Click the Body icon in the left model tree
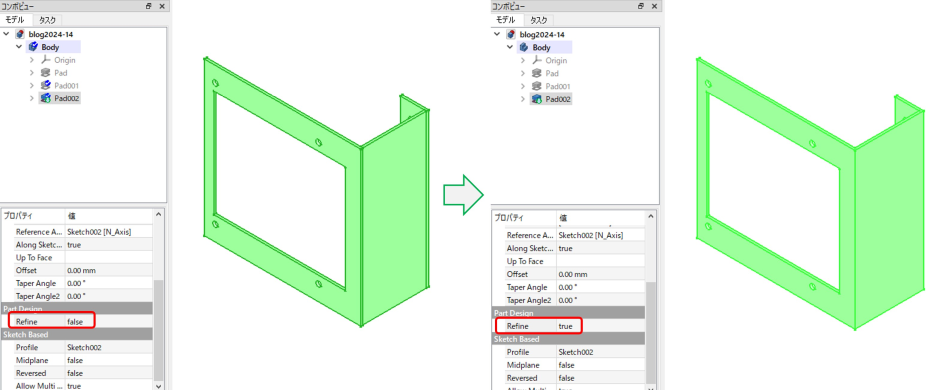This screenshot has height=390, width=935. pyautogui.click(x=33, y=47)
